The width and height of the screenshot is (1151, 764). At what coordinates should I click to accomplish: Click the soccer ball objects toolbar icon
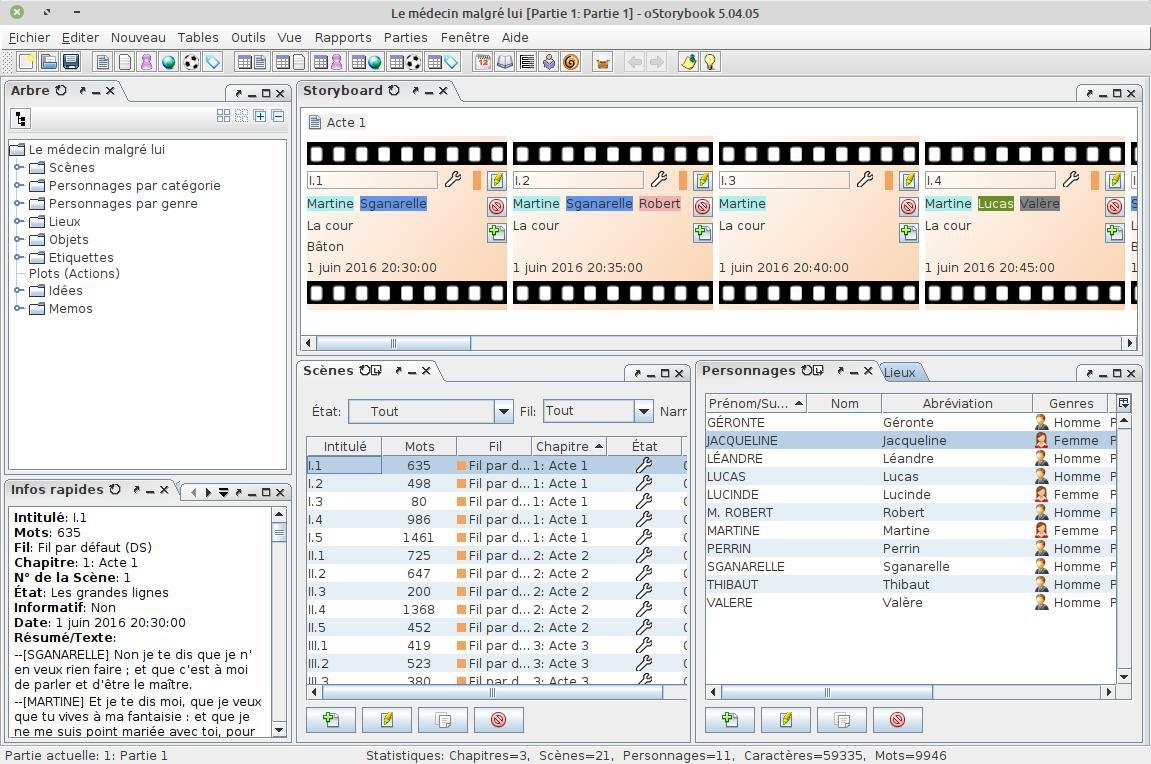click(x=191, y=62)
